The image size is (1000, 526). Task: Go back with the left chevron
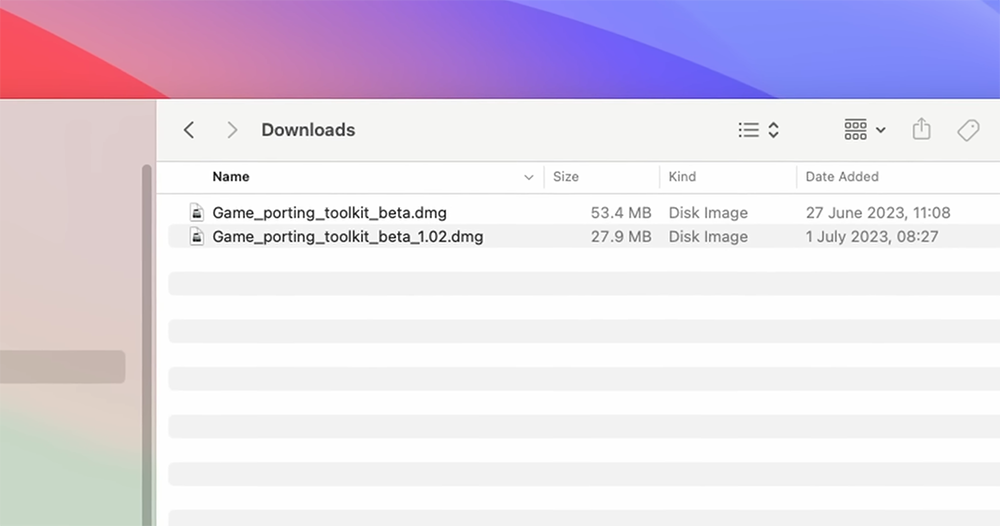[x=189, y=130]
